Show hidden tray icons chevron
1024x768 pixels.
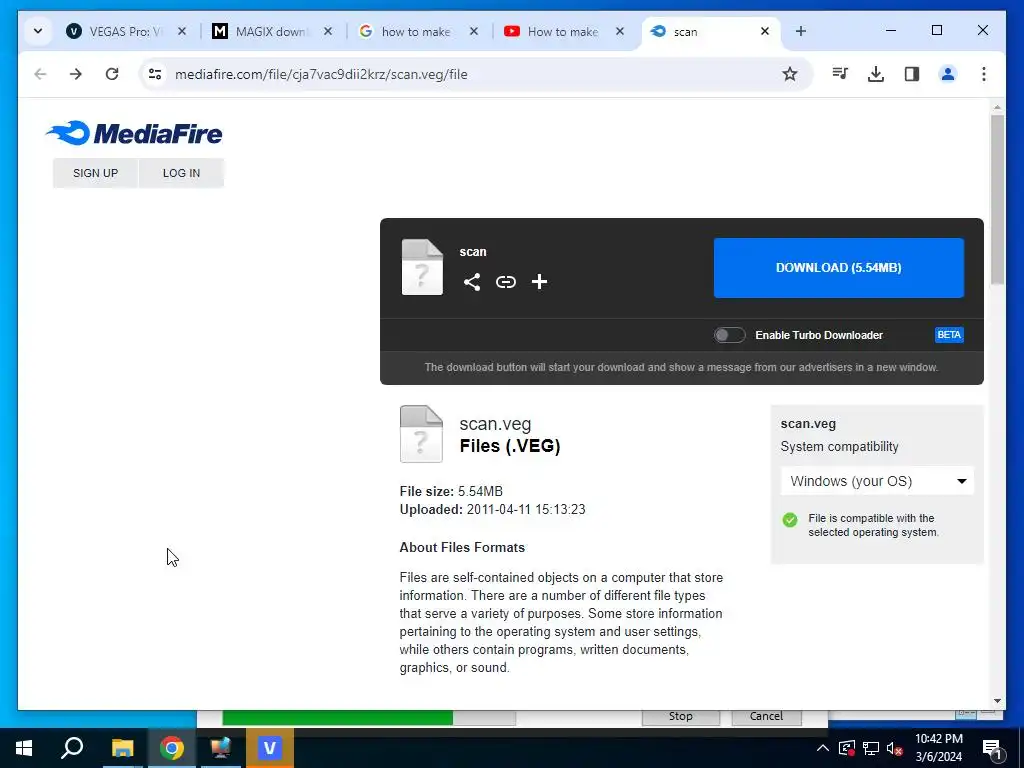(x=823, y=748)
